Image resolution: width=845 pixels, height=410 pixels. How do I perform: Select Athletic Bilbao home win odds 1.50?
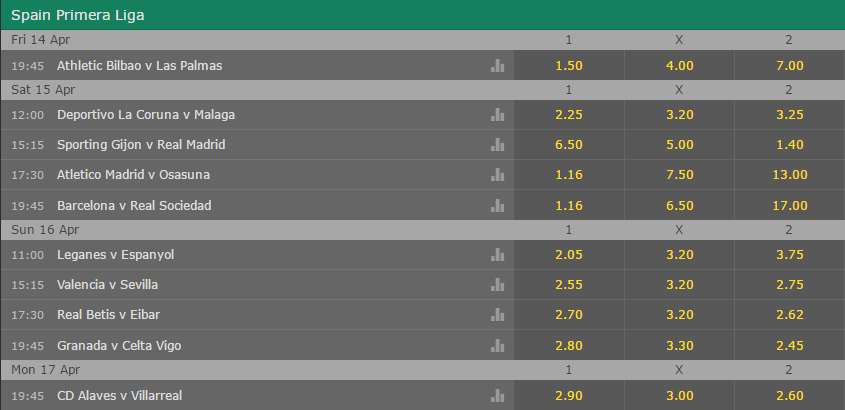(569, 66)
